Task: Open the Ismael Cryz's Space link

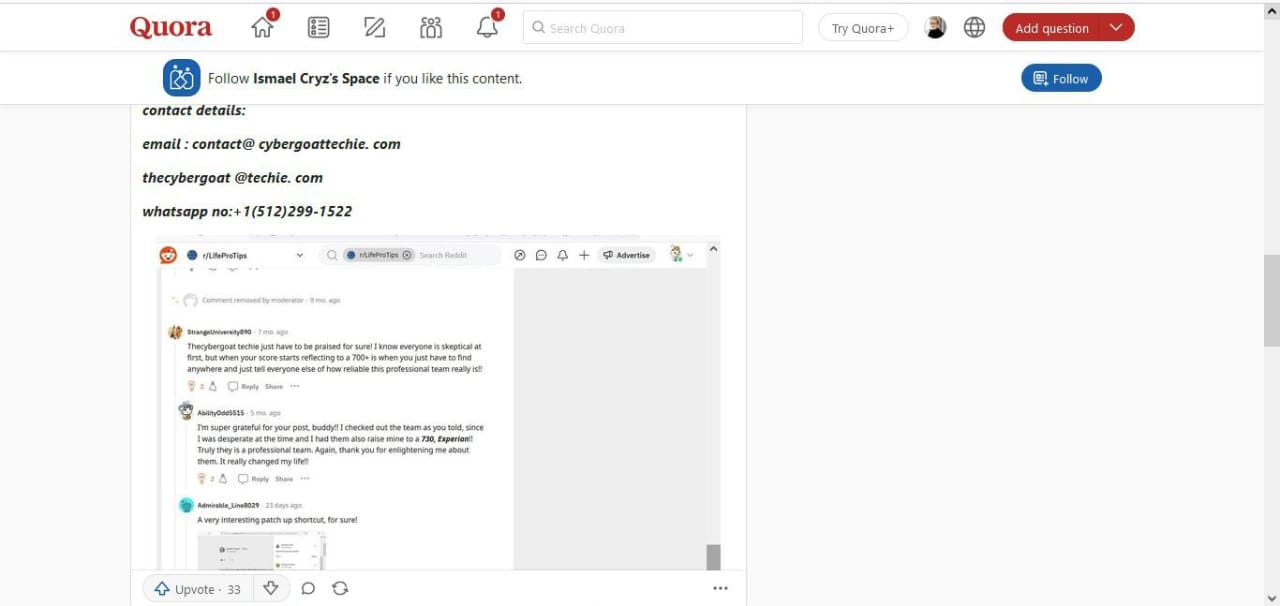Action: pos(316,78)
